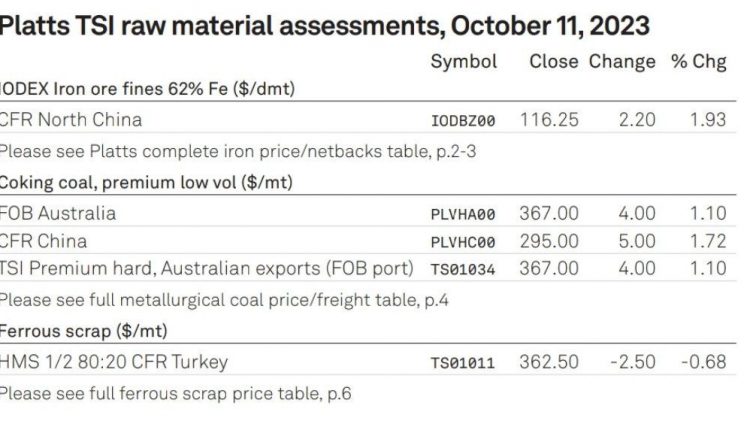750x430 pixels.
Task: Select the Close column header
Action: pyautogui.click(x=553, y=61)
